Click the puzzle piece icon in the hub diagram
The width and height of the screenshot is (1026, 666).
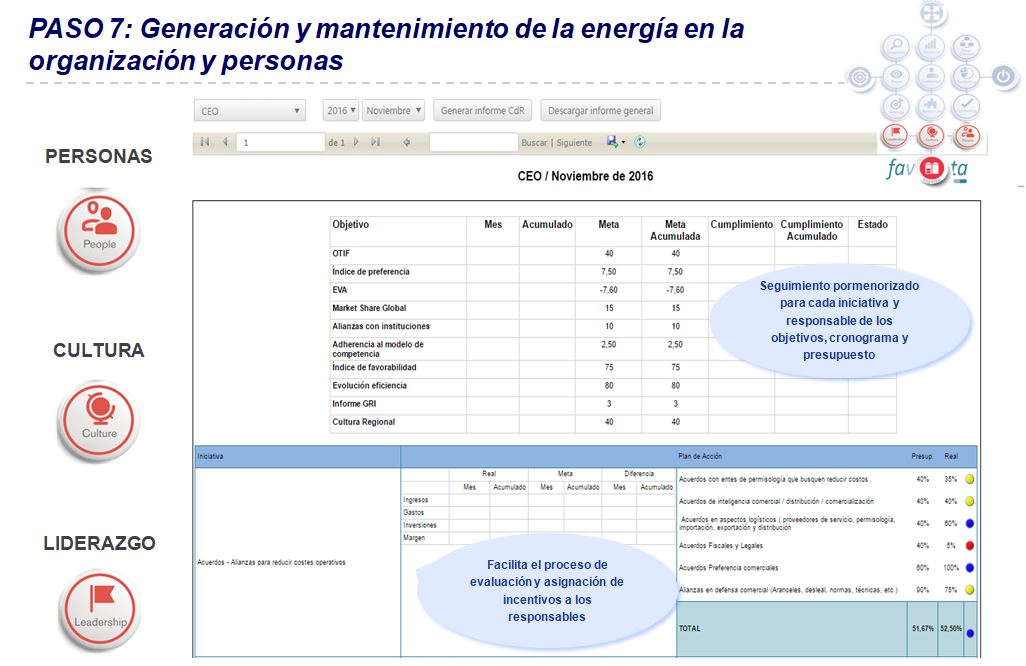point(930,105)
